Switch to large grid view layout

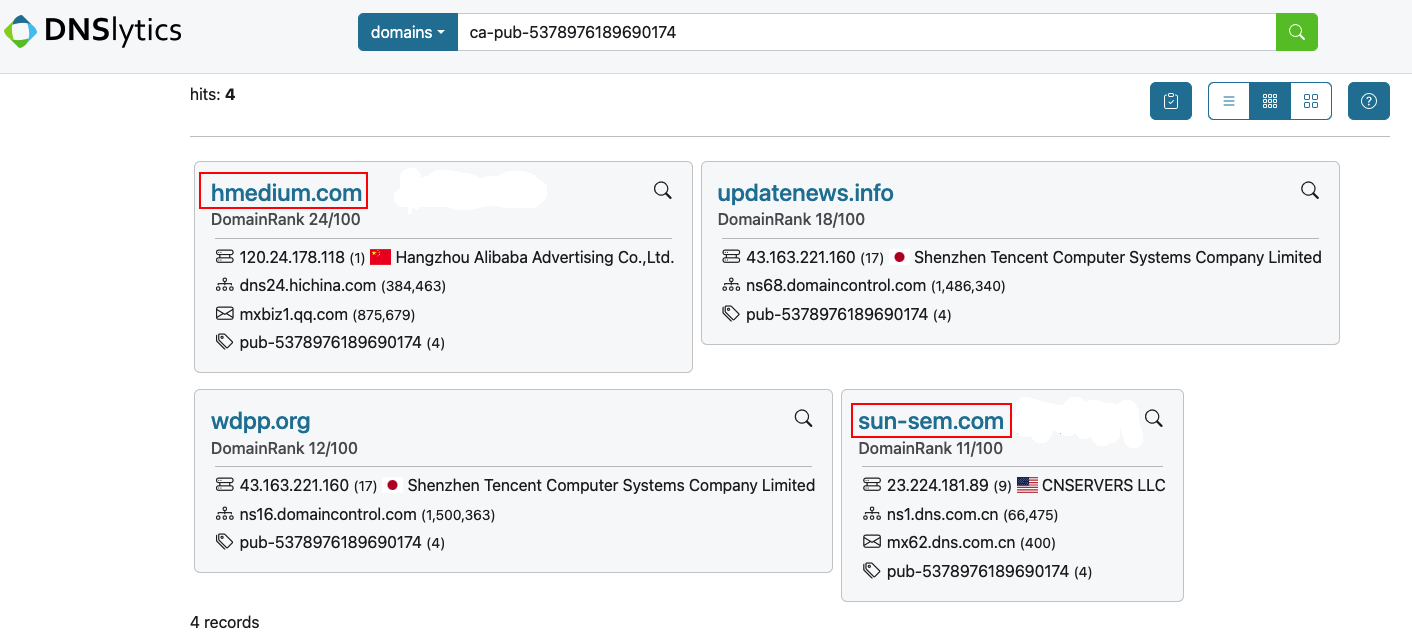1311,101
